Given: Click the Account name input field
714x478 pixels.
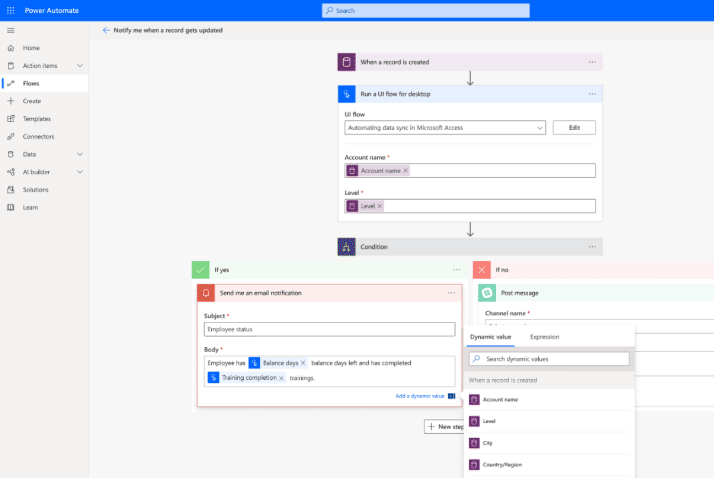Looking at the screenshot, I should [x=470, y=171].
